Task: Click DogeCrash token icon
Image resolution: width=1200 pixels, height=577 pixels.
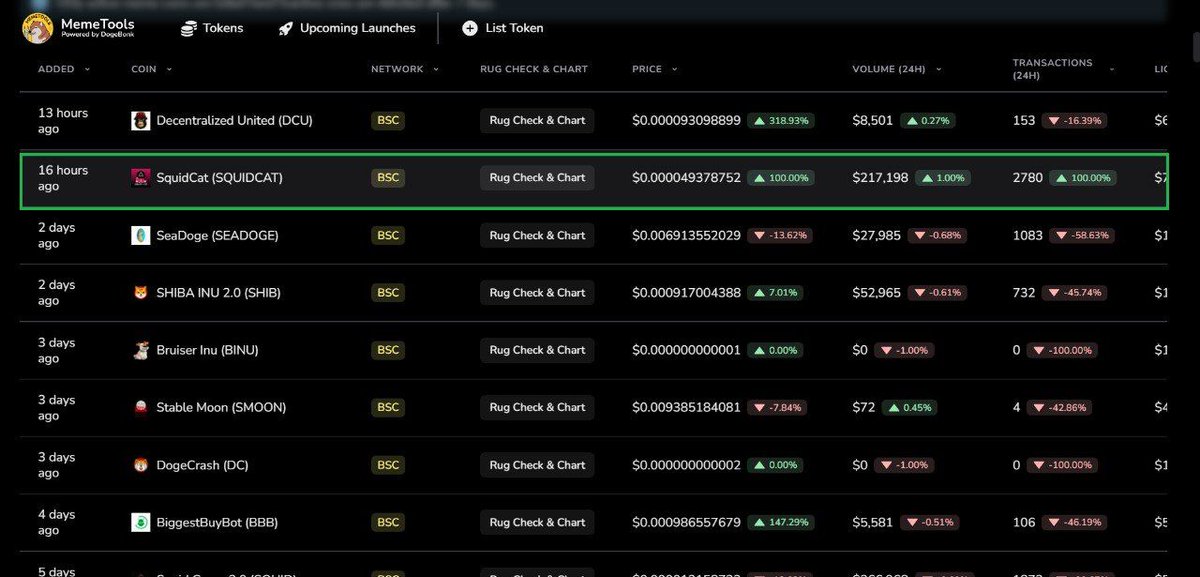Action: pos(141,465)
